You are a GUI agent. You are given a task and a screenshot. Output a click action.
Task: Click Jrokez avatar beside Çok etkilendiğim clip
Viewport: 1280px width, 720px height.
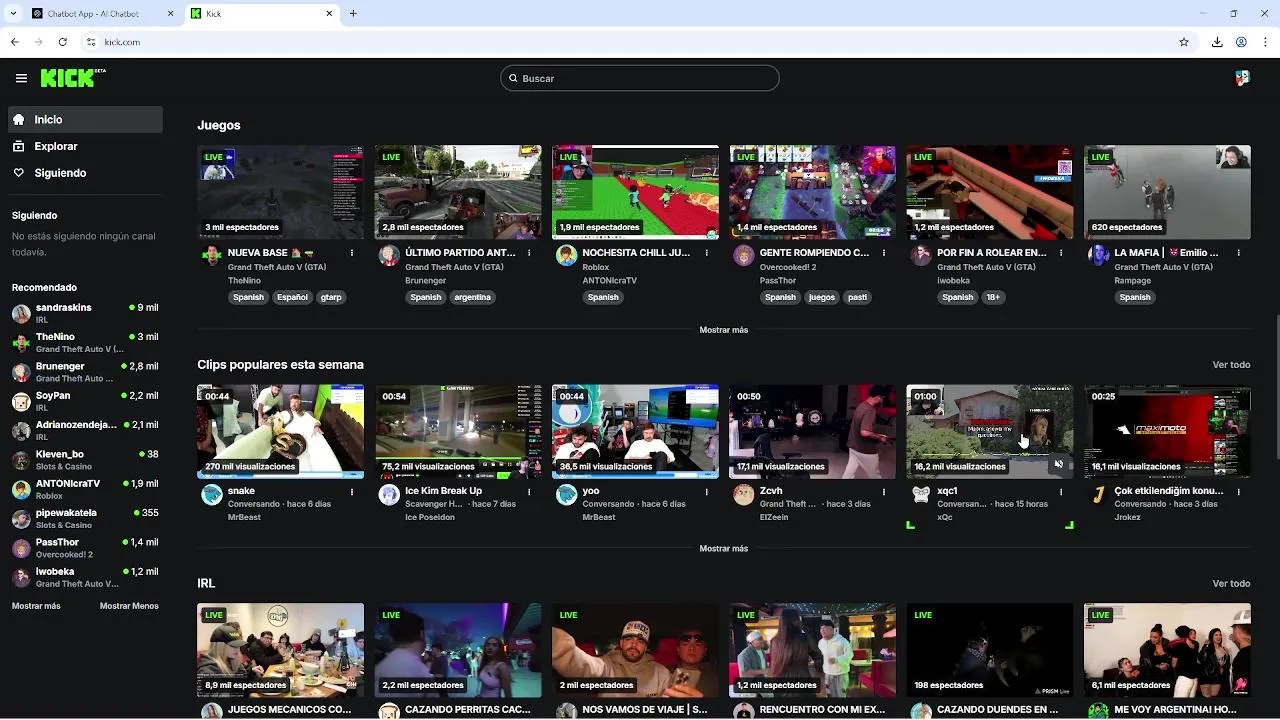[x=1098, y=494]
